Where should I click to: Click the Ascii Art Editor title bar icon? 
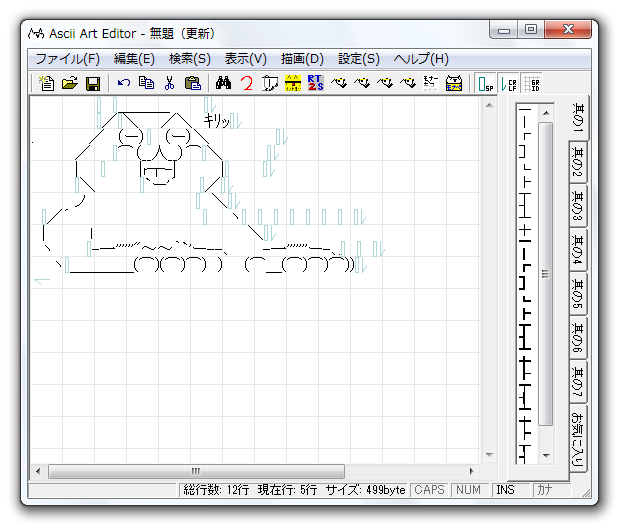click(36, 34)
